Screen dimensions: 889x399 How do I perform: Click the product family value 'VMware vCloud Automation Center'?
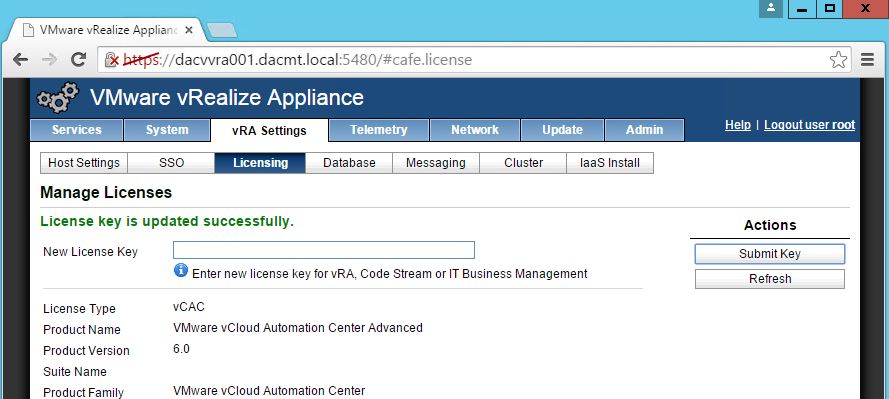pos(269,391)
